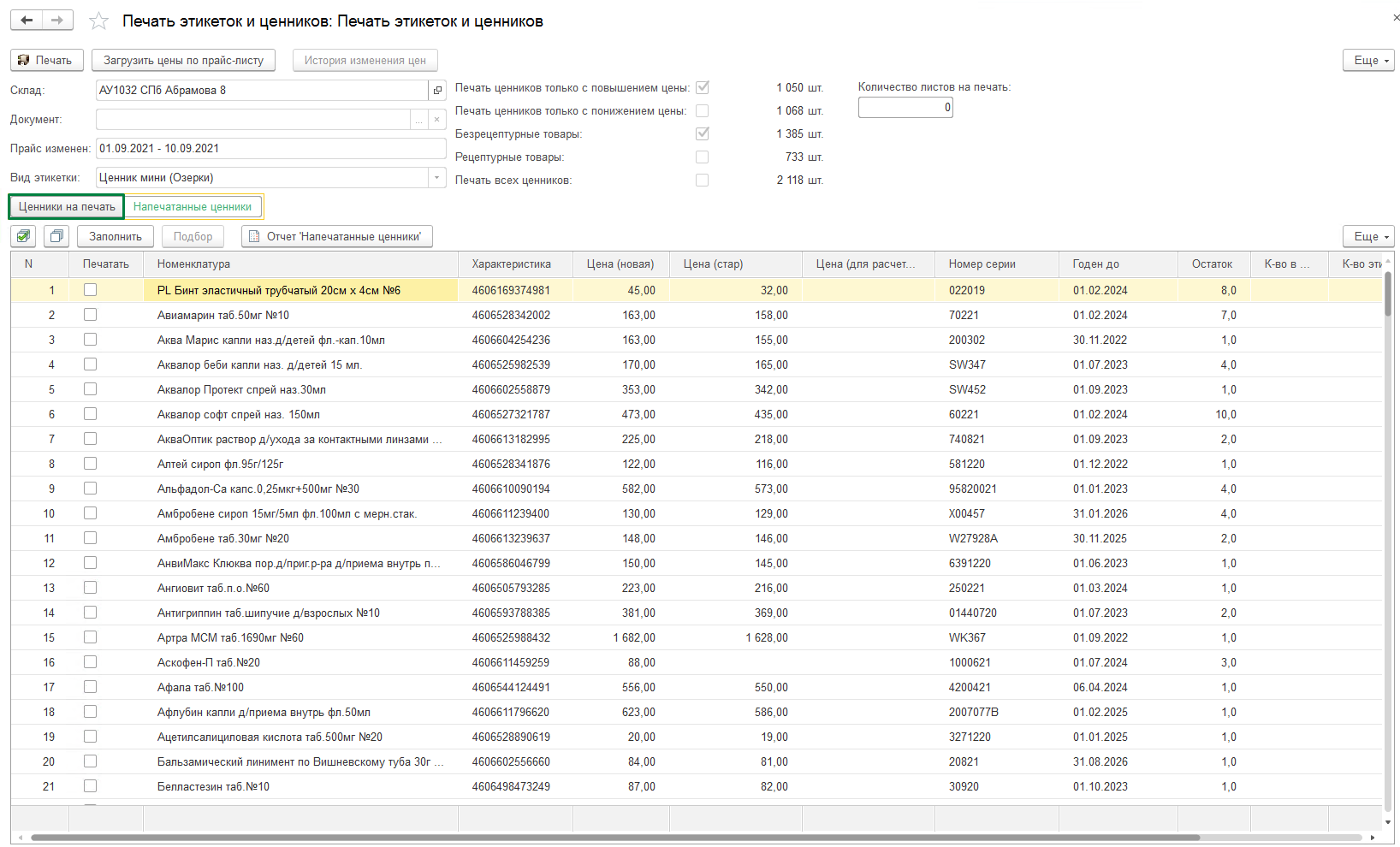The height and width of the screenshot is (847, 1400).
Task: Expand the 'Вид этикетки' dropdown
Action: (x=436, y=178)
